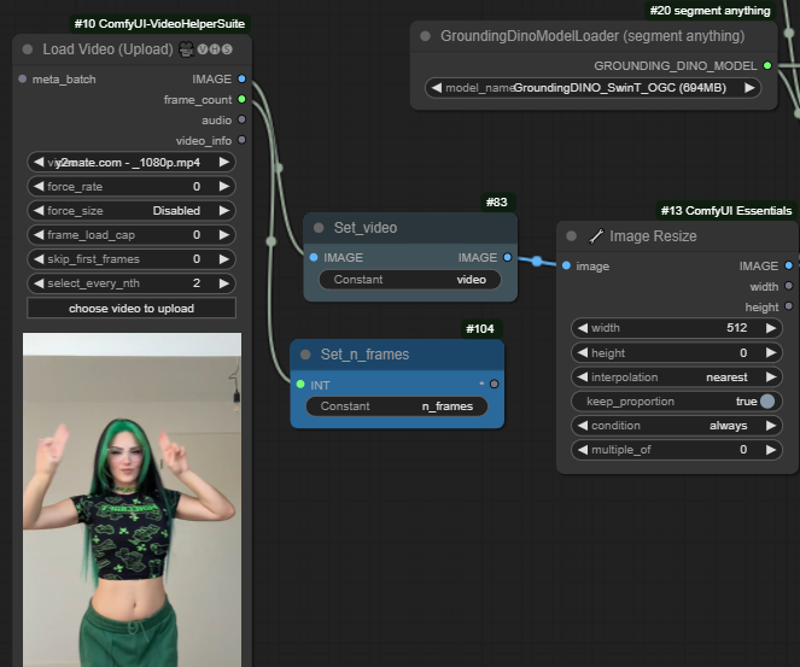Increase Image Resize height value
Image resolution: width=800 pixels, height=667 pixels.
click(770, 353)
